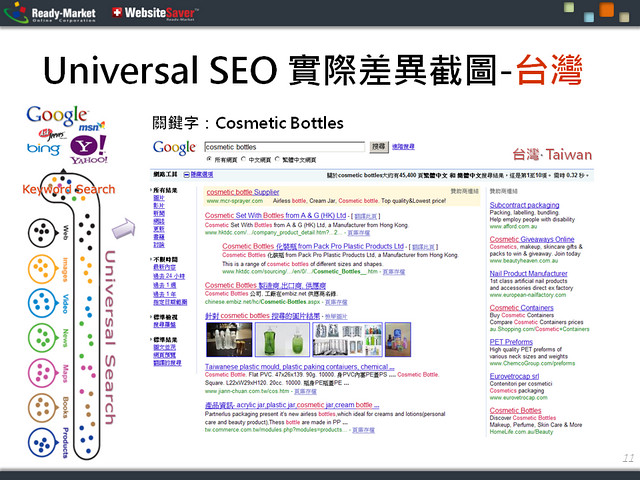640x480 pixels.
Task: Click the red 台灣 Taiwan label
Action: 552,155
